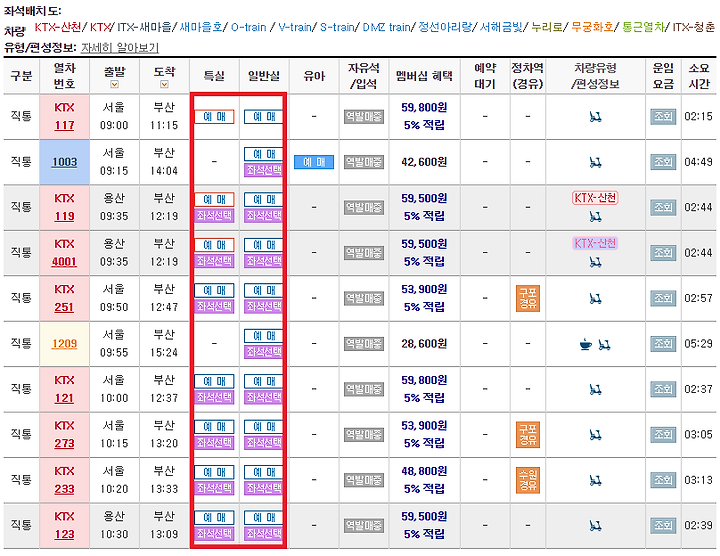Open 새마을호 seat layout link
Image resolution: width=720 pixels, height=556 pixels.
[x=201, y=28]
